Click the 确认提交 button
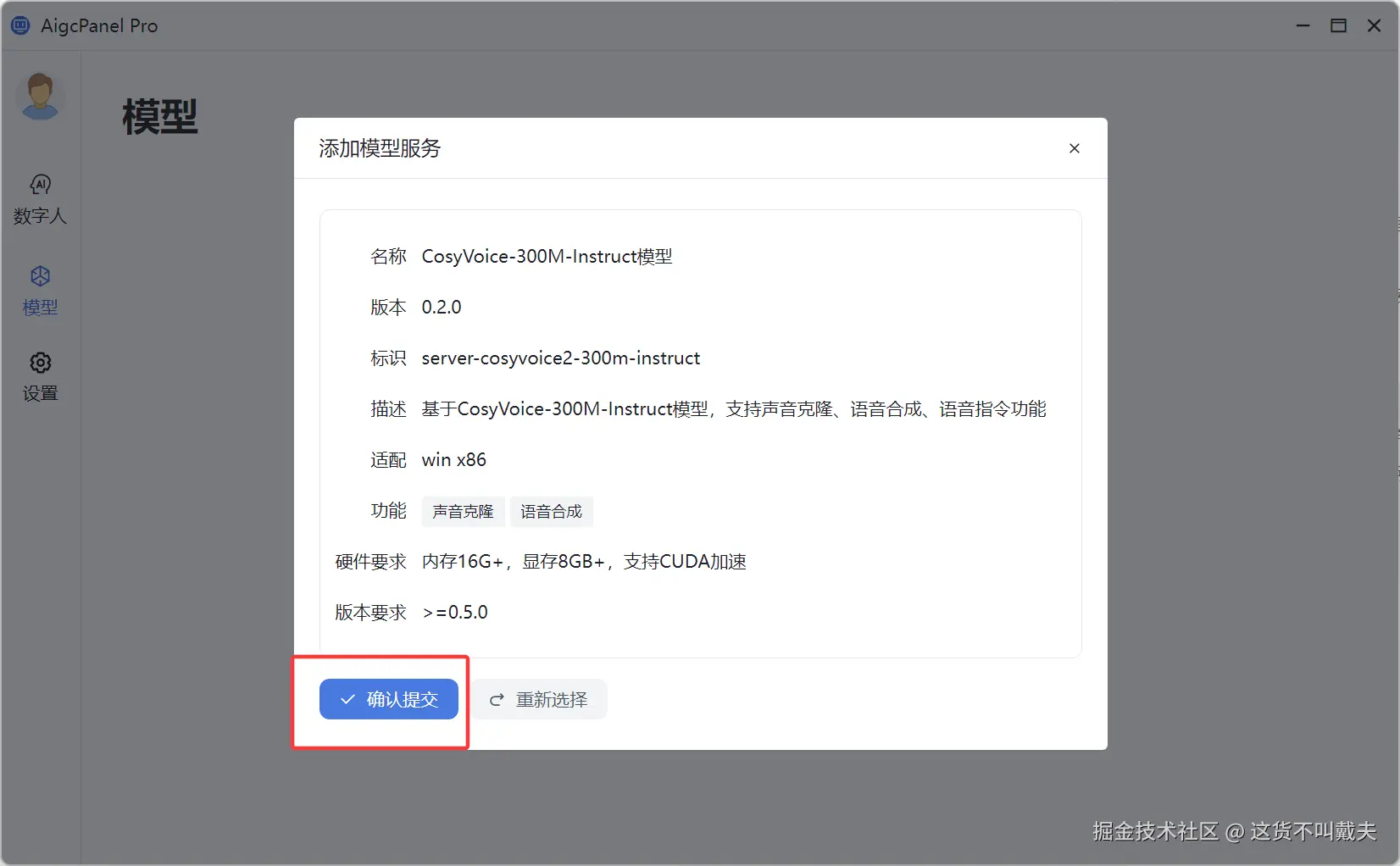 click(x=389, y=699)
